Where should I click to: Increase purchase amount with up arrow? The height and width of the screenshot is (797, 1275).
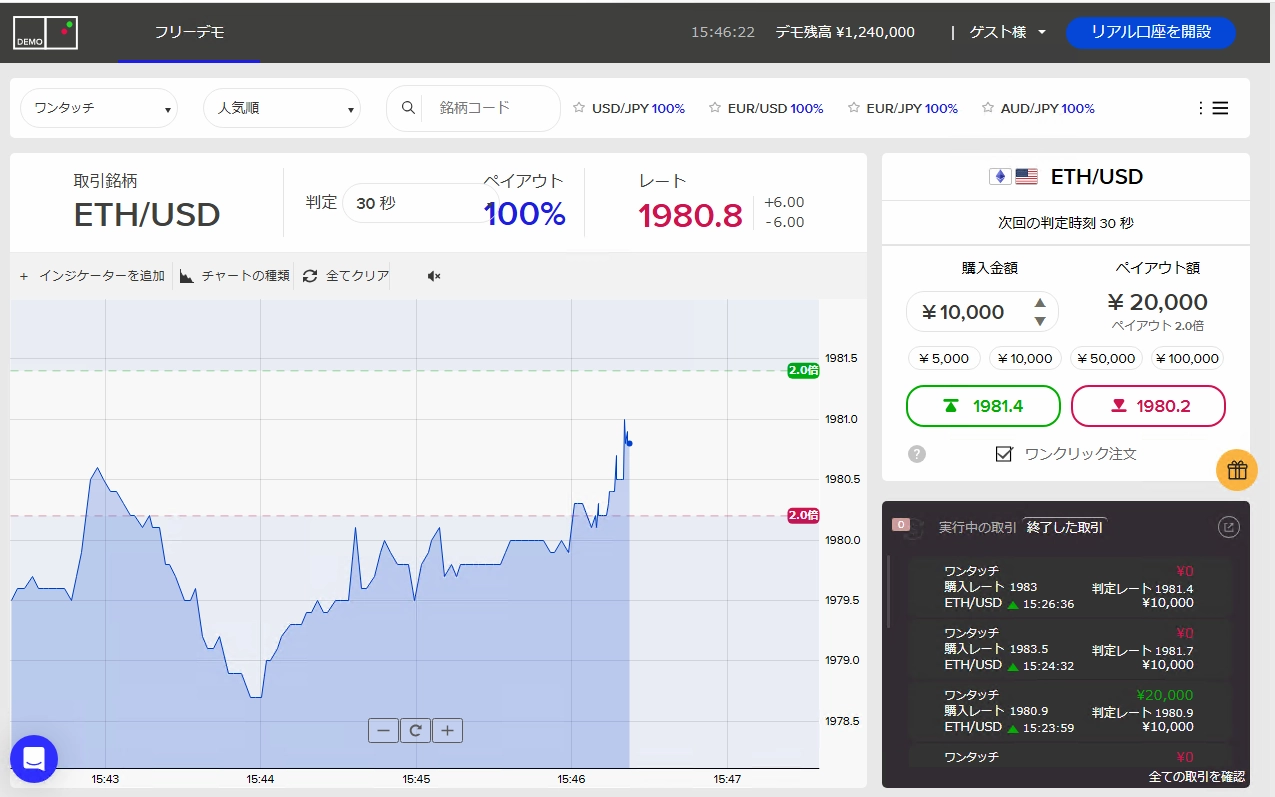pyautogui.click(x=1040, y=303)
